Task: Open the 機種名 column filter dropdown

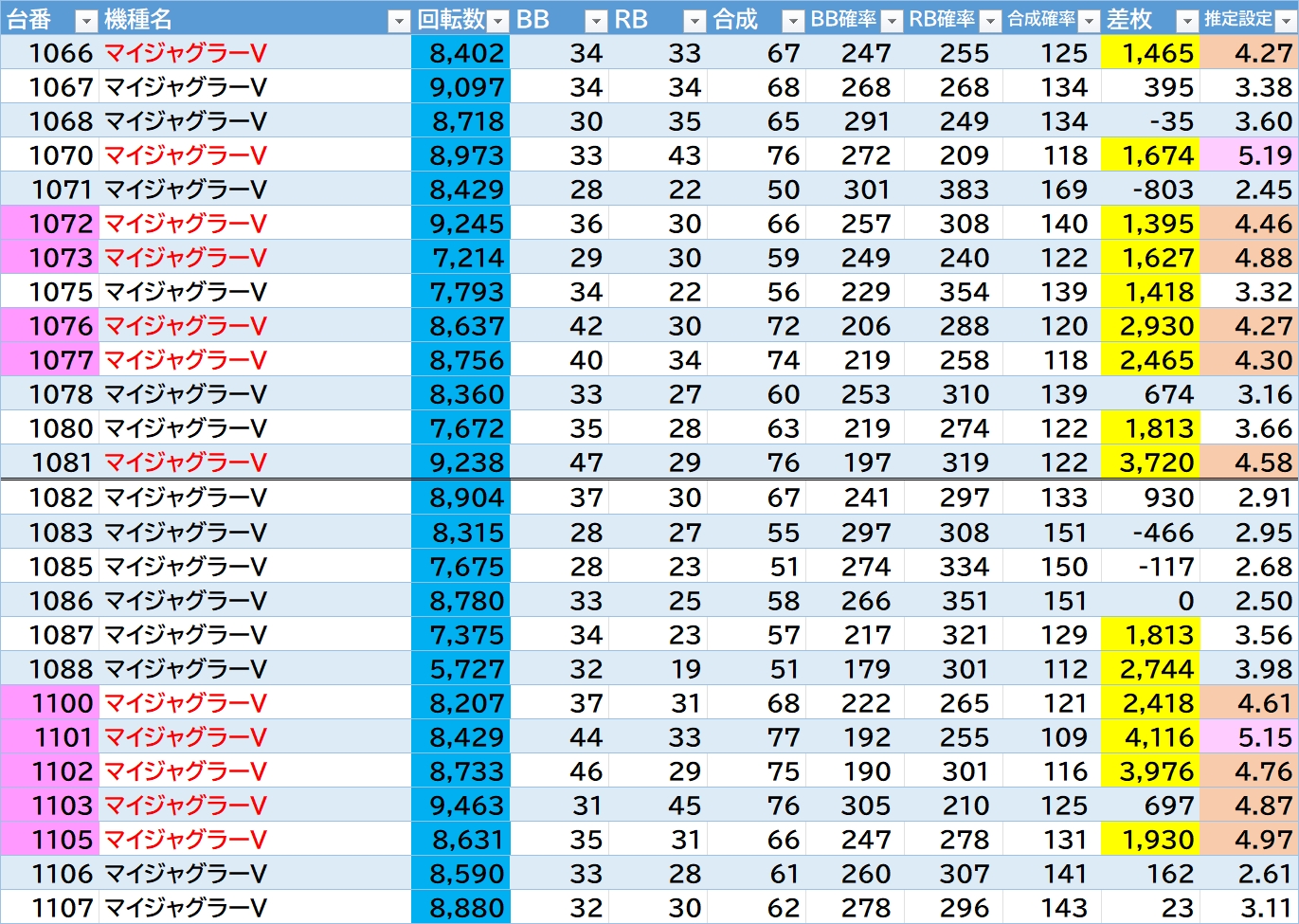Action: [399, 20]
